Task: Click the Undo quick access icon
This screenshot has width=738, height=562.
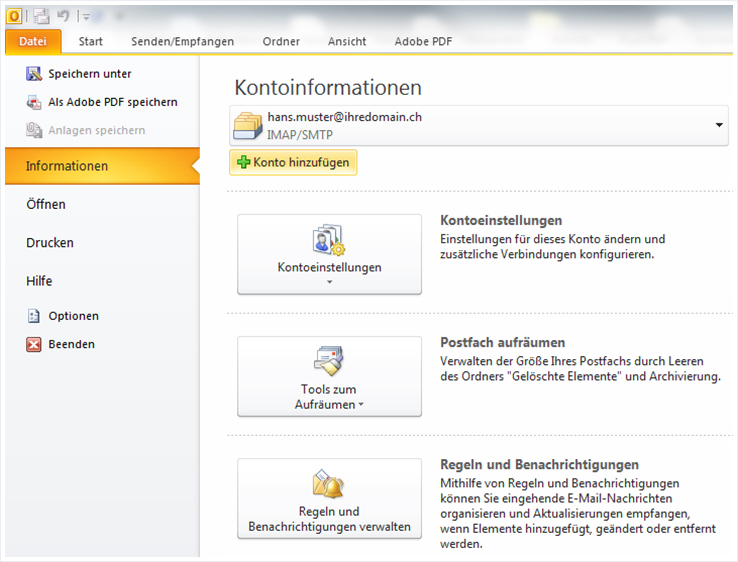Action: [63, 16]
